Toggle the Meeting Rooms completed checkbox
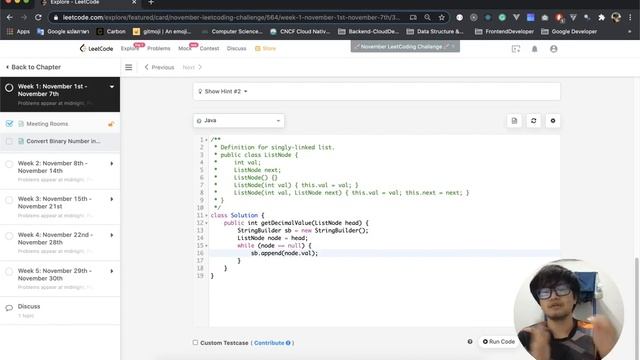This screenshot has width=640, height=360. click(x=9, y=124)
